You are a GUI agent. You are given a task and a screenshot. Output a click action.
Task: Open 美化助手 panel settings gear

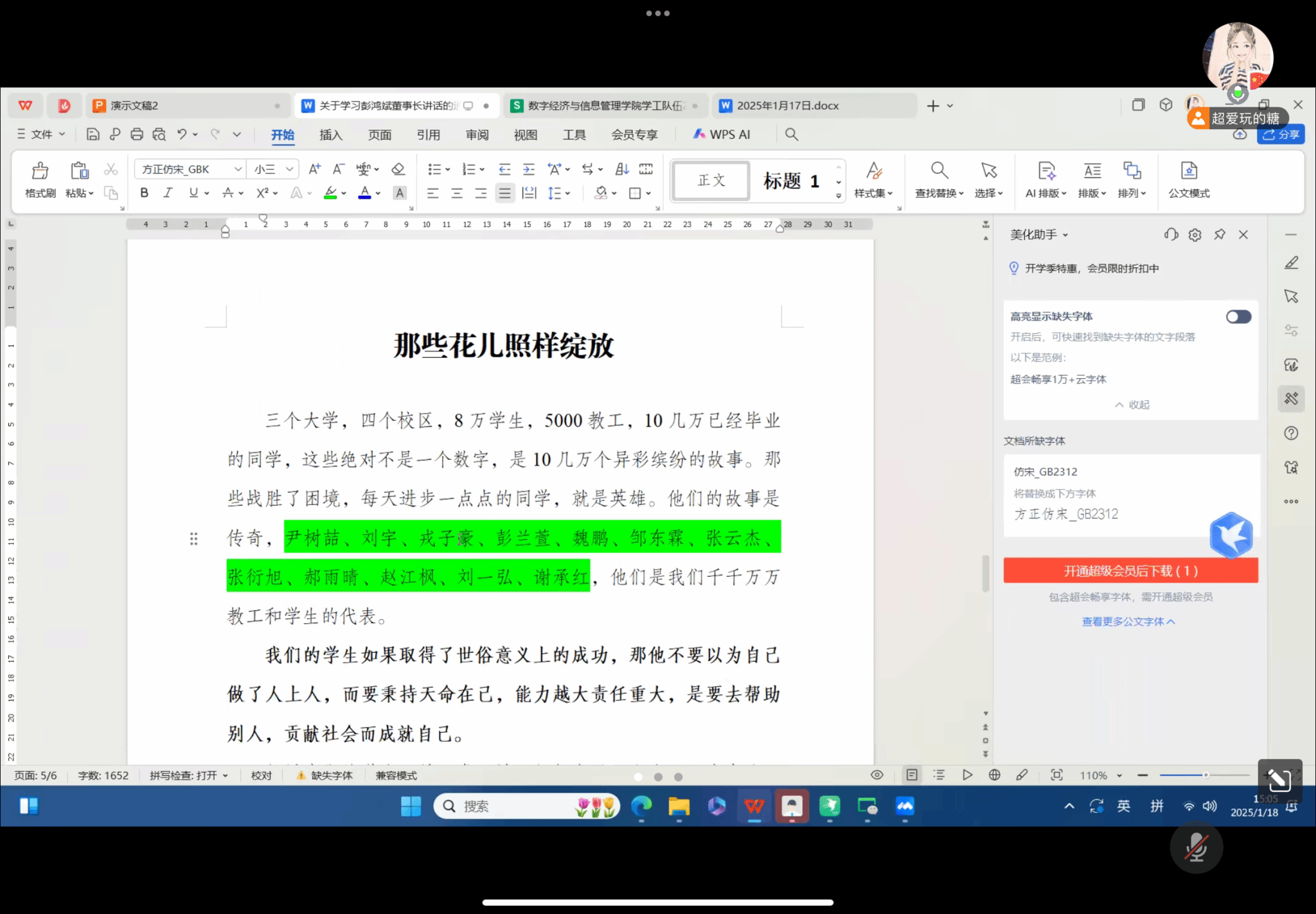[x=1195, y=234]
